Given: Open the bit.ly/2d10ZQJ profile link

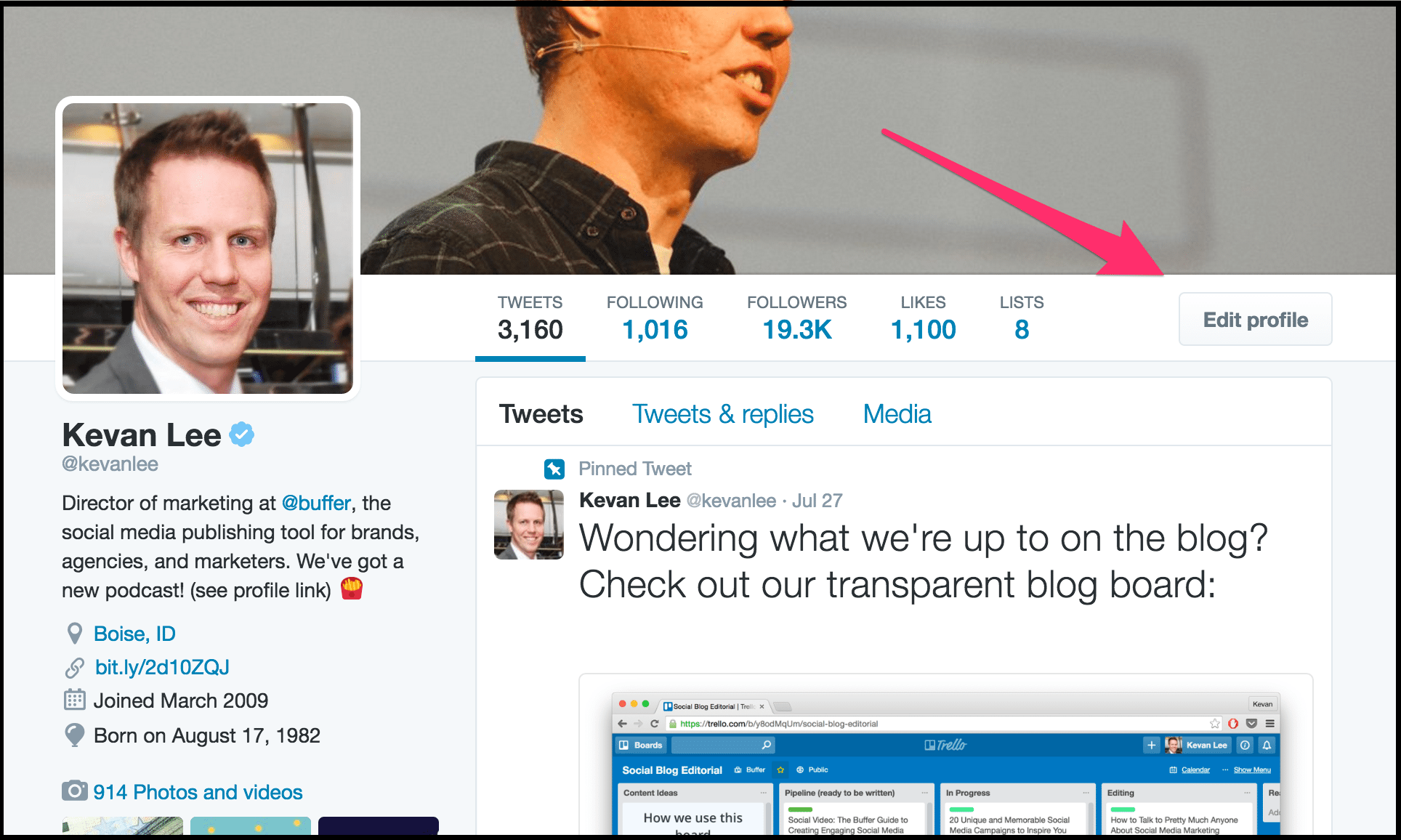Looking at the screenshot, I should tap(162, 667).
